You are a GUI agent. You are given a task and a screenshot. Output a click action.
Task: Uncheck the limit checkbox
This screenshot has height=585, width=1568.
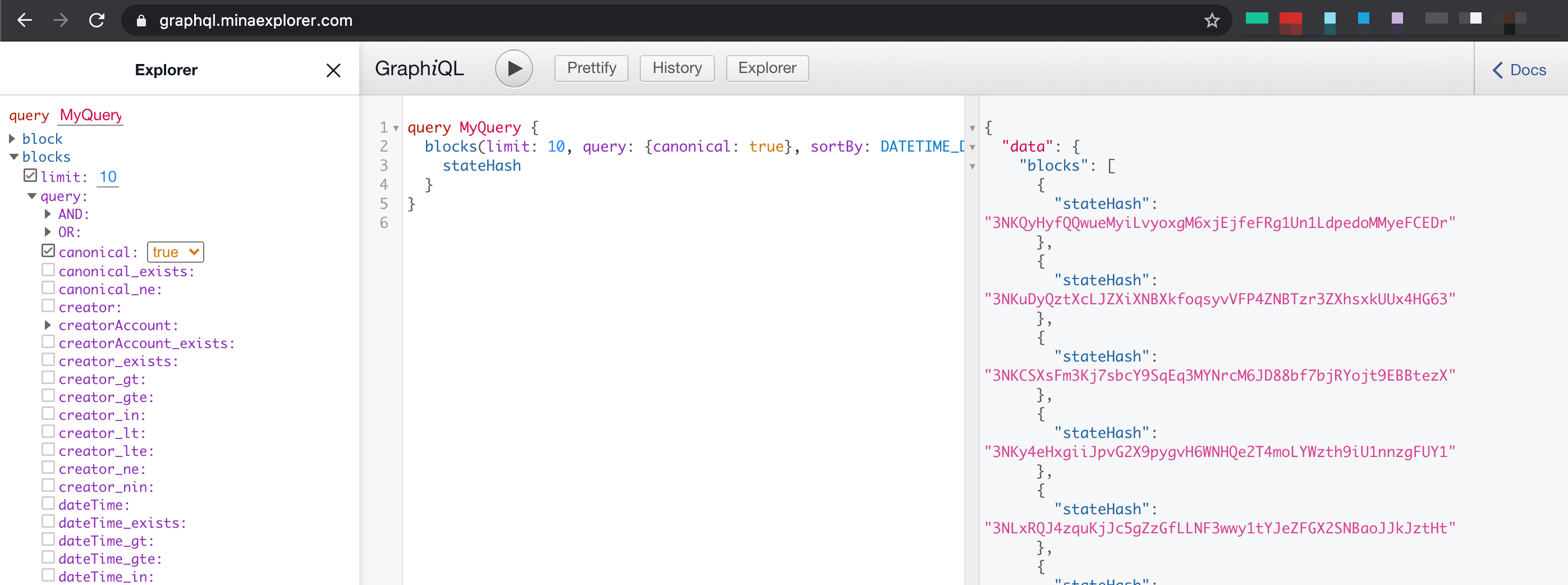[x=30, y=175]
